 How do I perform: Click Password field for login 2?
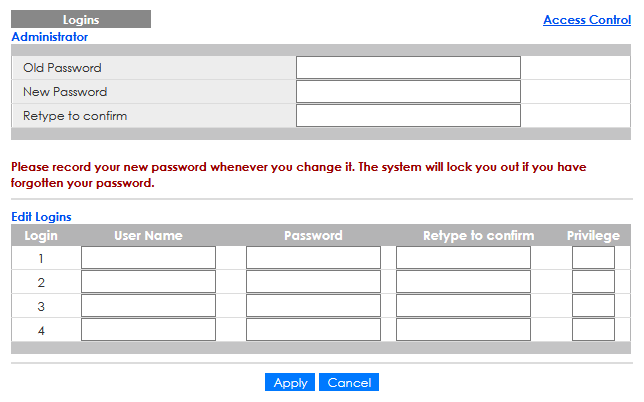pos(313,282)
